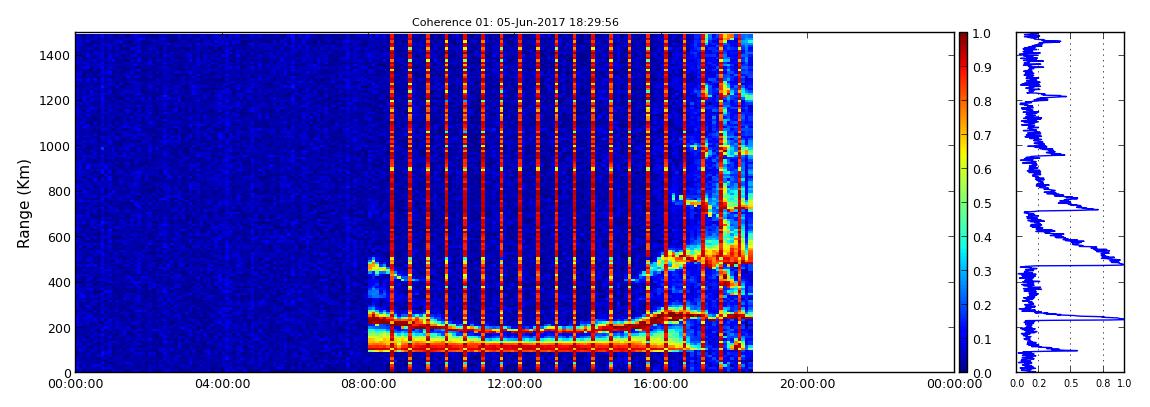Image resolution: width=1150 pixels, height=407 pixels.
Task: Click the profile plot 0.2 x-axis label
Action: point(1039,383)
